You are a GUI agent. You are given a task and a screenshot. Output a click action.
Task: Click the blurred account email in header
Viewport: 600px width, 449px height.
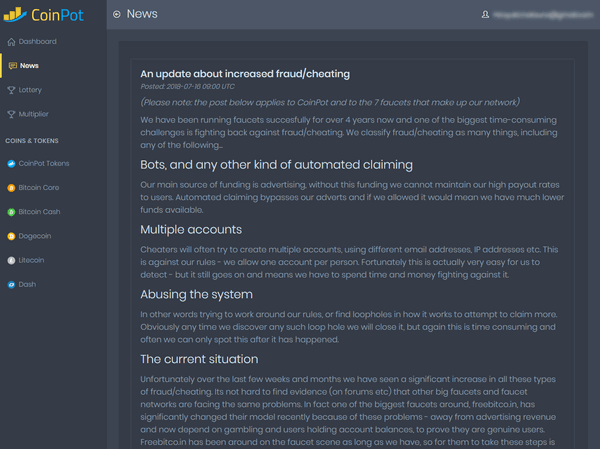point(543,15)
